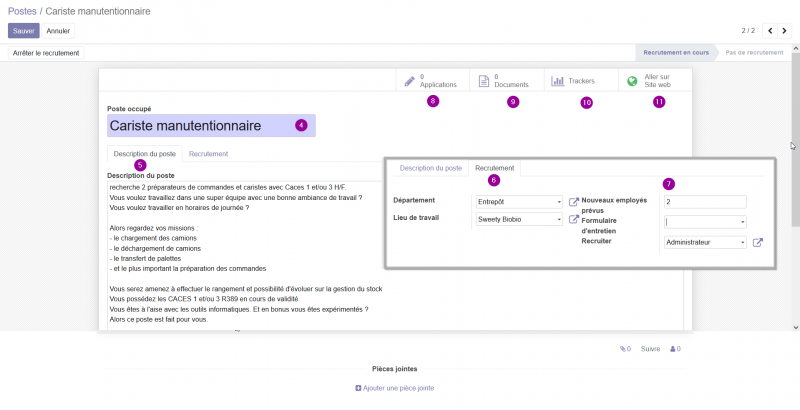Select the Pas de recrutement stage
This screenshot has width=800, height=410.
point(754,53)
